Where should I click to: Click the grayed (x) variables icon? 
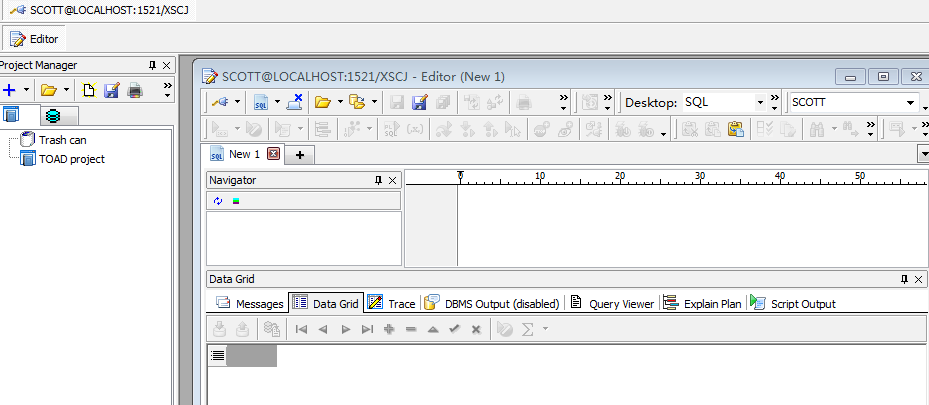[x=415, y=129]
